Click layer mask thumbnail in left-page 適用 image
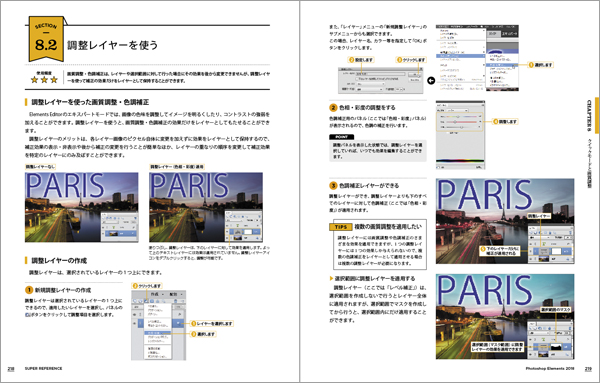 [x=248, y=232]
